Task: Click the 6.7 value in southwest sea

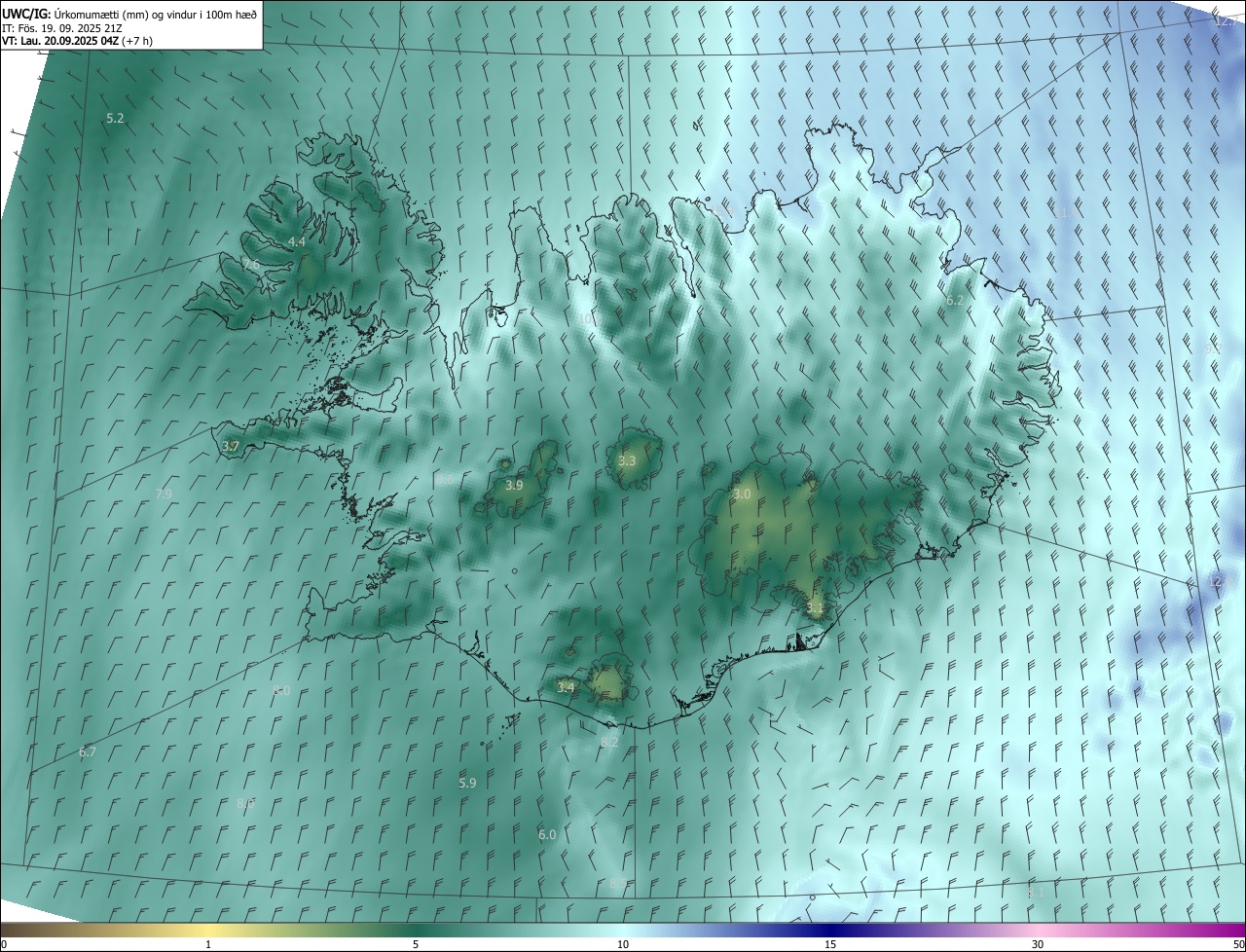Action: tap(88, 752)
